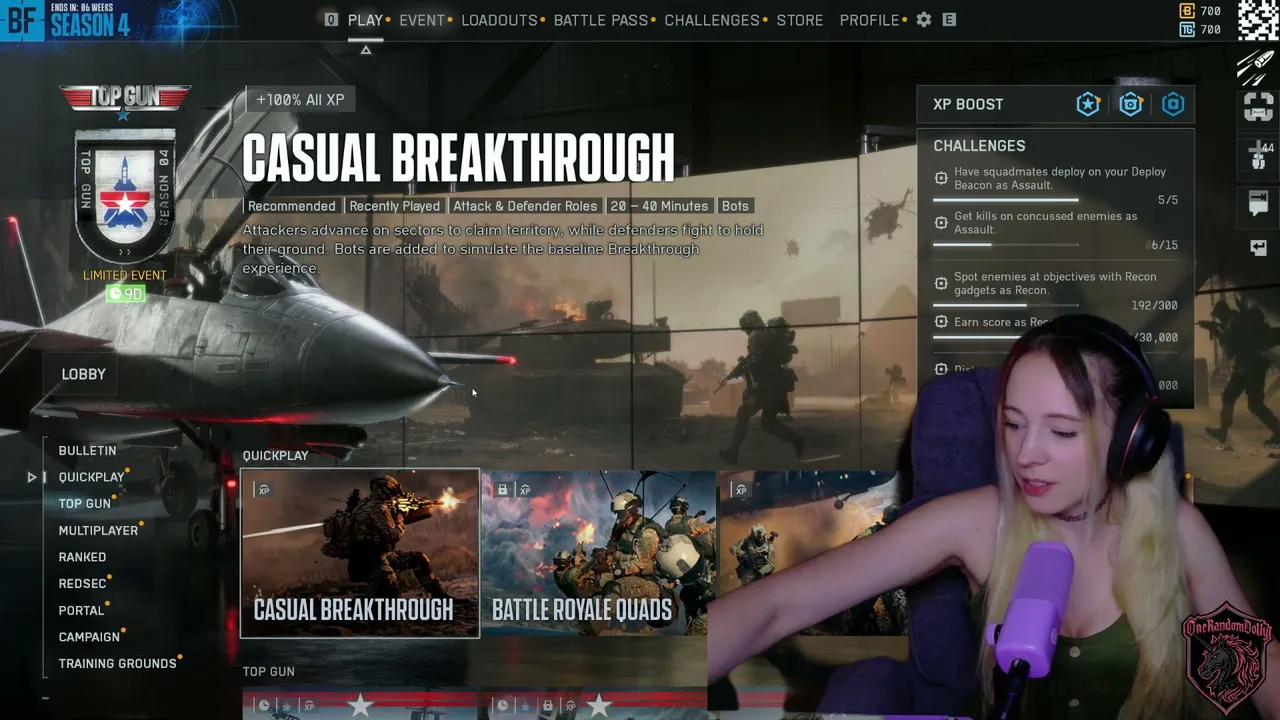Click the return arrow icon on right
Screen dimensions: 1280x720
tap(1258, 248)
